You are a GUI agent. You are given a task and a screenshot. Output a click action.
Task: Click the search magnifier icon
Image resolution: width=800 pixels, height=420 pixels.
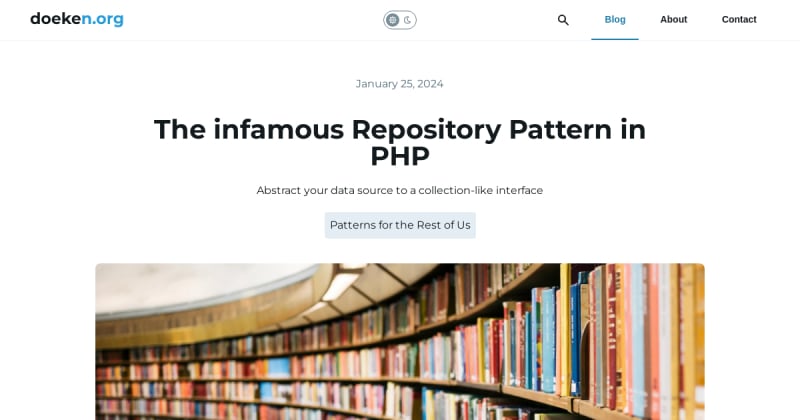563,20
